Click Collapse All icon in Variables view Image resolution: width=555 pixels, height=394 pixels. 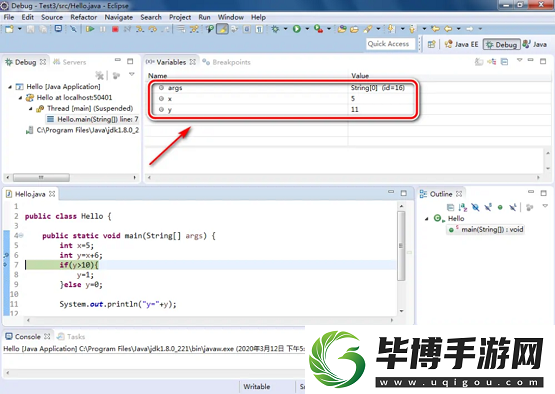click(x=505, y=62)
